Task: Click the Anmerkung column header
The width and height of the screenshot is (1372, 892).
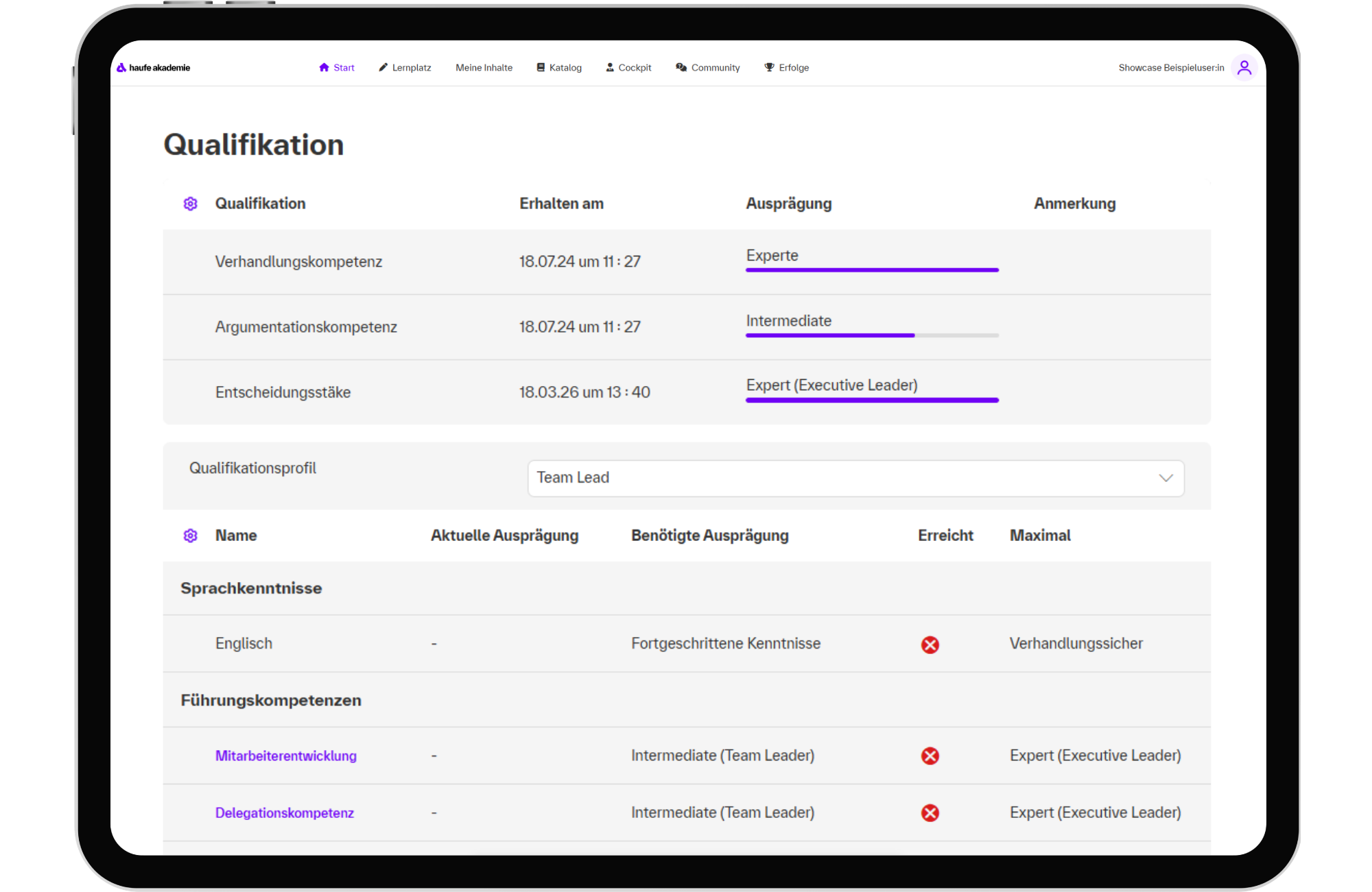Action: 1075,204
